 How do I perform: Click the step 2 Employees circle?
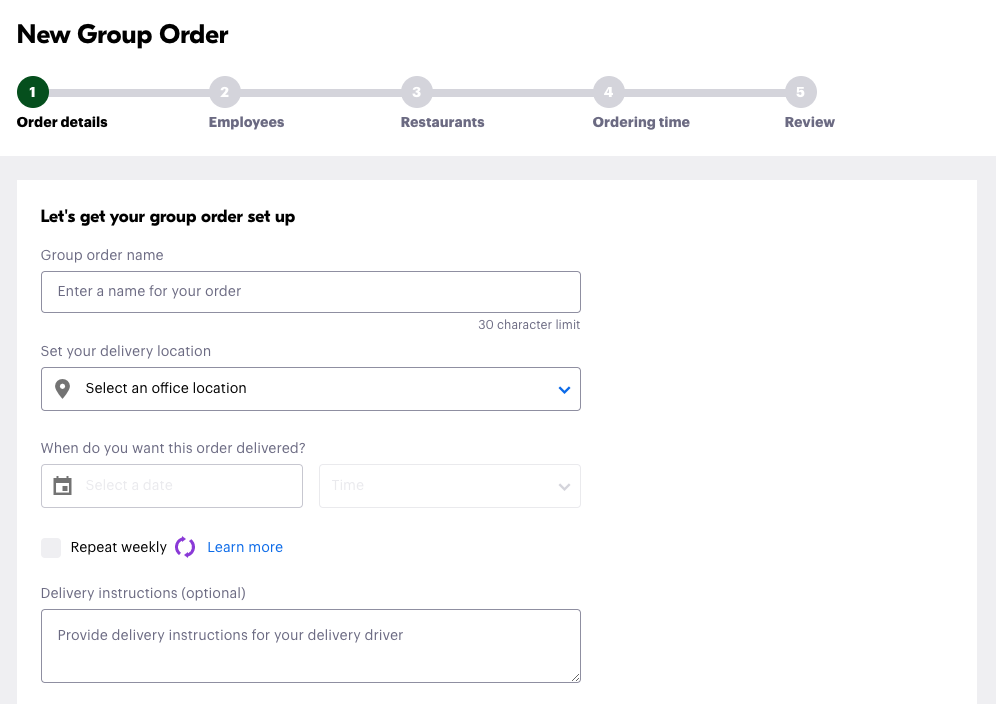tap(225, 92)
